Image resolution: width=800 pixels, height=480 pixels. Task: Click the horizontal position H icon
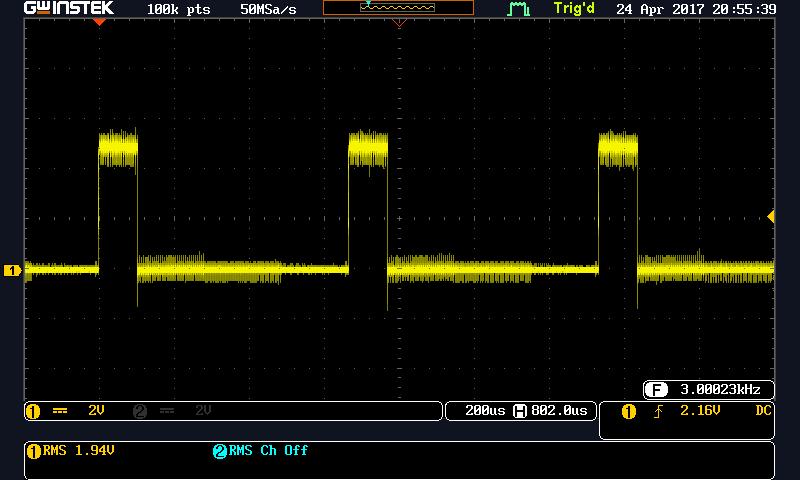tap(520, 411)
